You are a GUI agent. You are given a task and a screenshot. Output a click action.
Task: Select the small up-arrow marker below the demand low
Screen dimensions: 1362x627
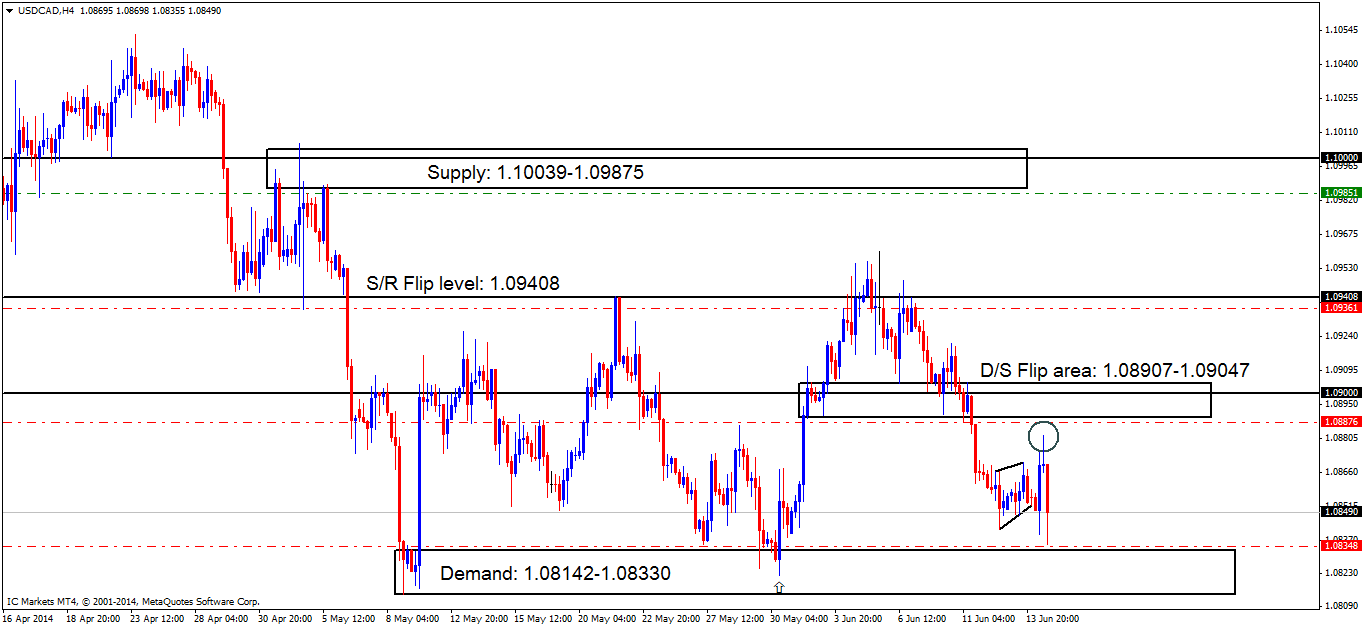tap(779, 587)
